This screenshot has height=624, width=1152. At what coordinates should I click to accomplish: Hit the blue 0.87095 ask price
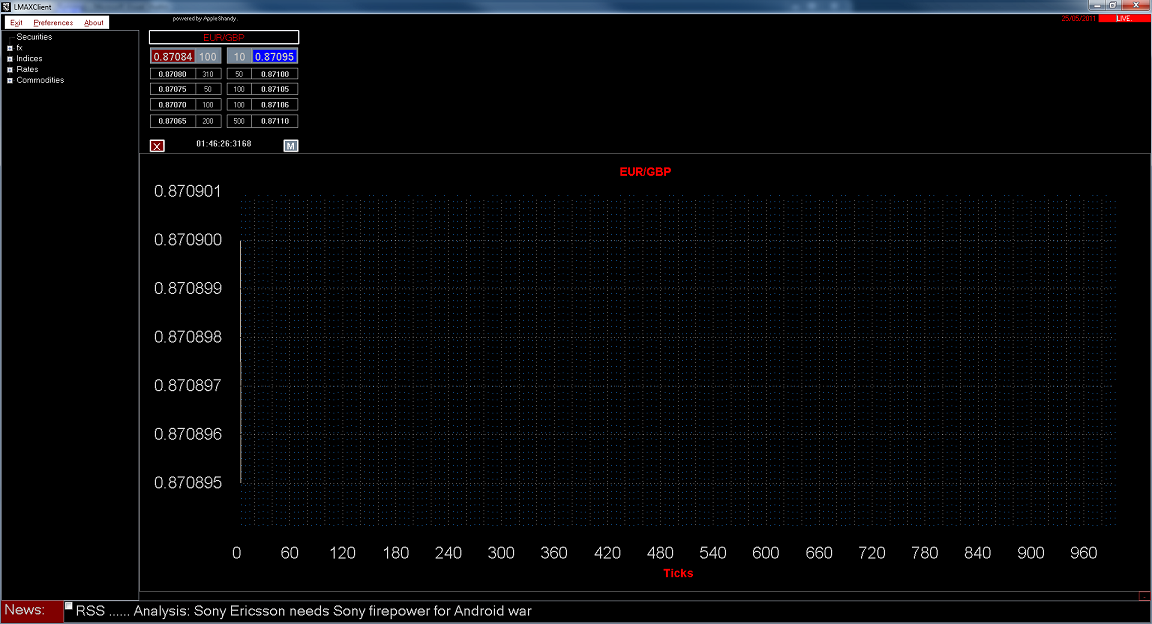(274, 57)
